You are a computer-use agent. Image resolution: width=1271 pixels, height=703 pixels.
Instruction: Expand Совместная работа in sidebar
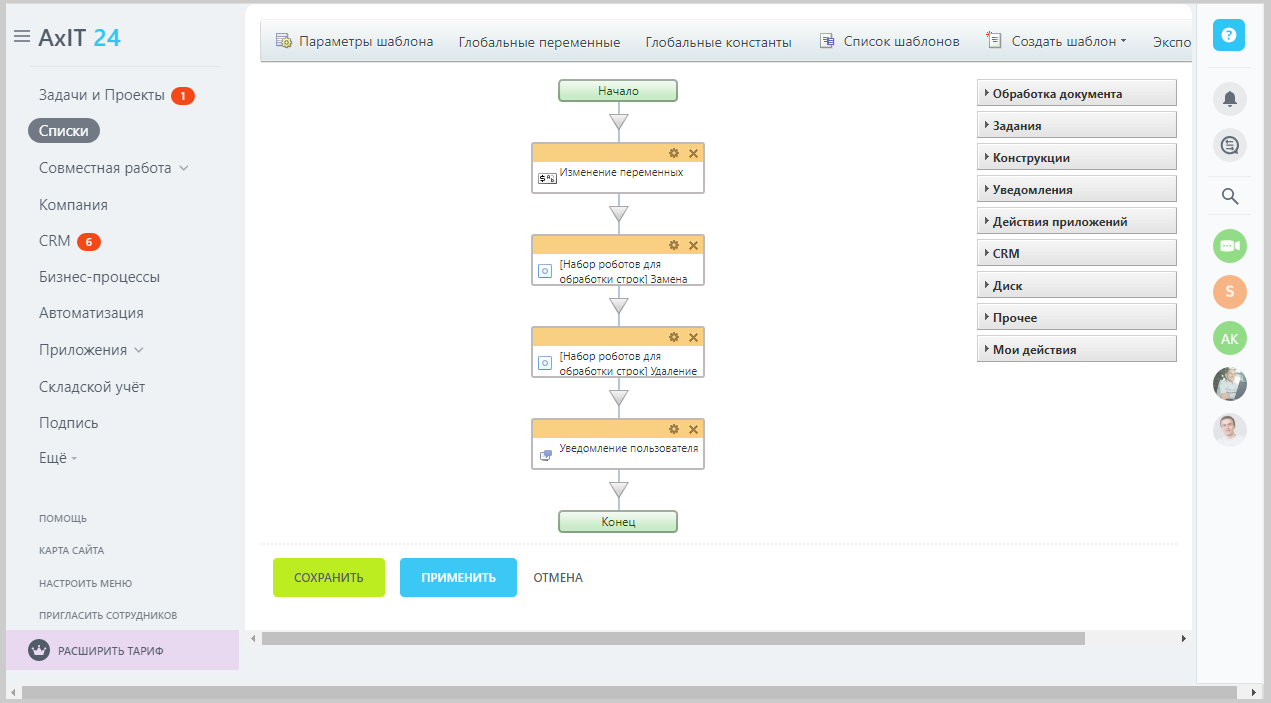click(183, 168)
